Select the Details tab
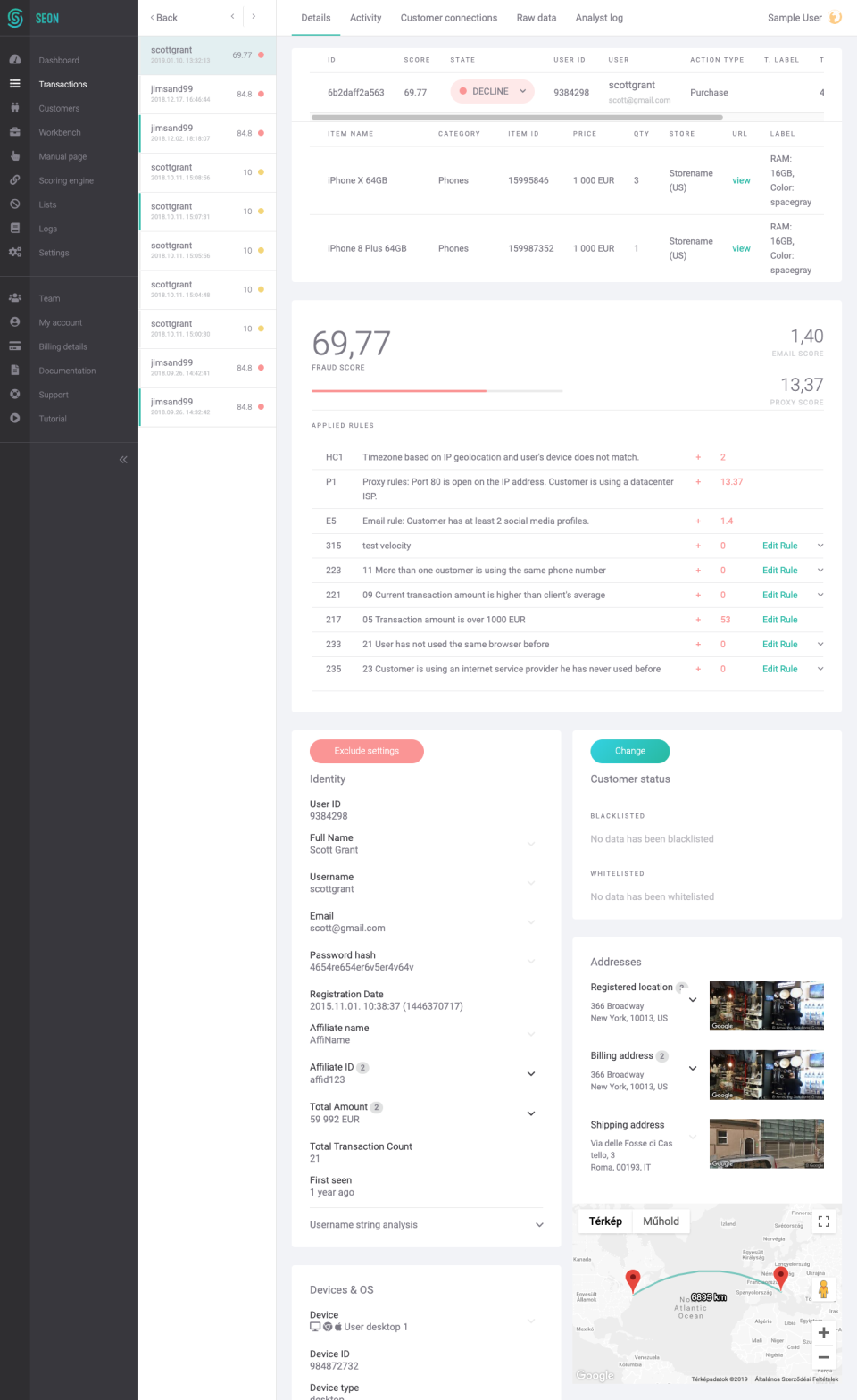Screen dimensions: 857x1400 pyautogui.click(x=316, y=18)
